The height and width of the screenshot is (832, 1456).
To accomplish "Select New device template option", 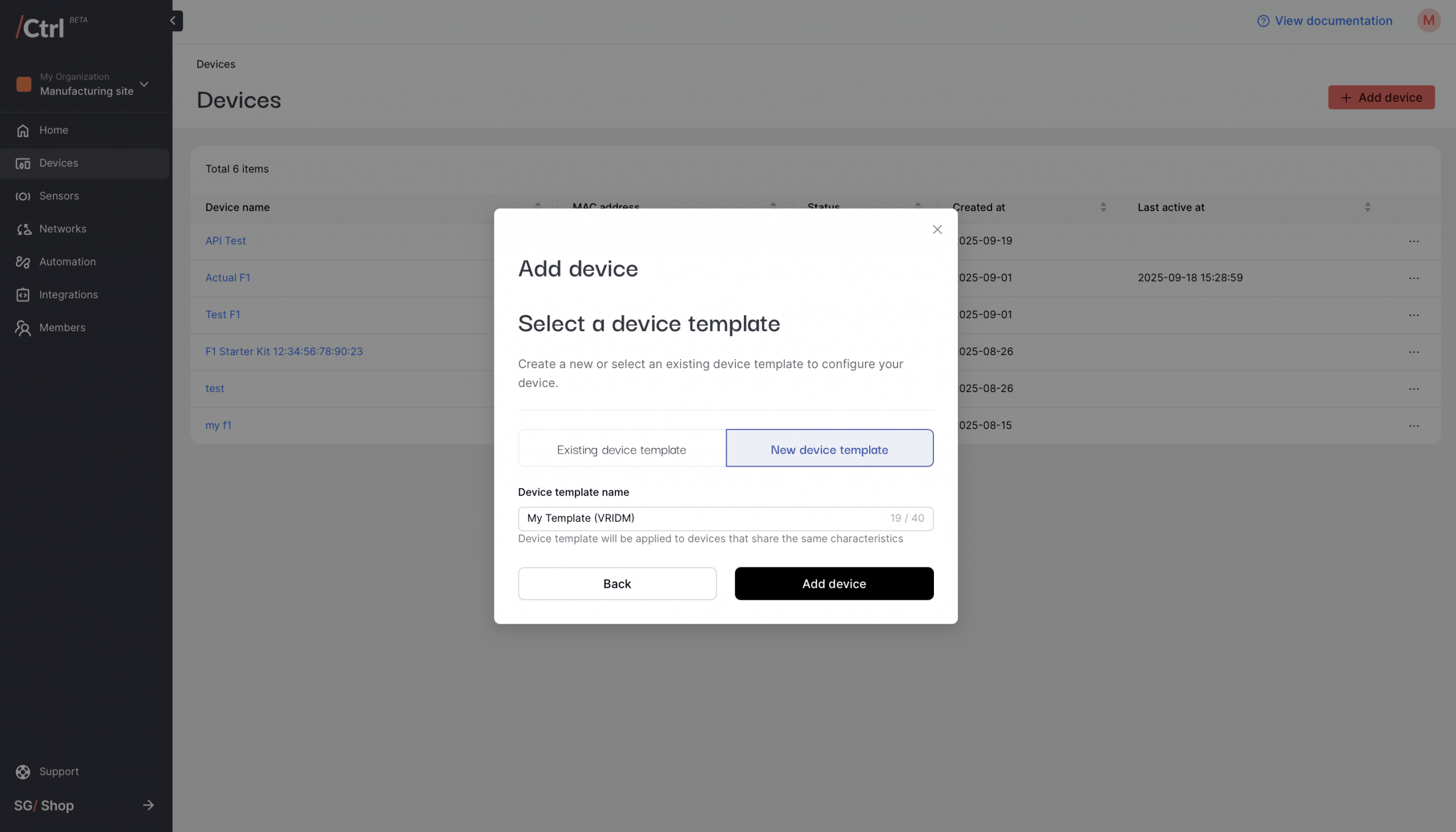I will pyautogui.click(x=829, y=449).
